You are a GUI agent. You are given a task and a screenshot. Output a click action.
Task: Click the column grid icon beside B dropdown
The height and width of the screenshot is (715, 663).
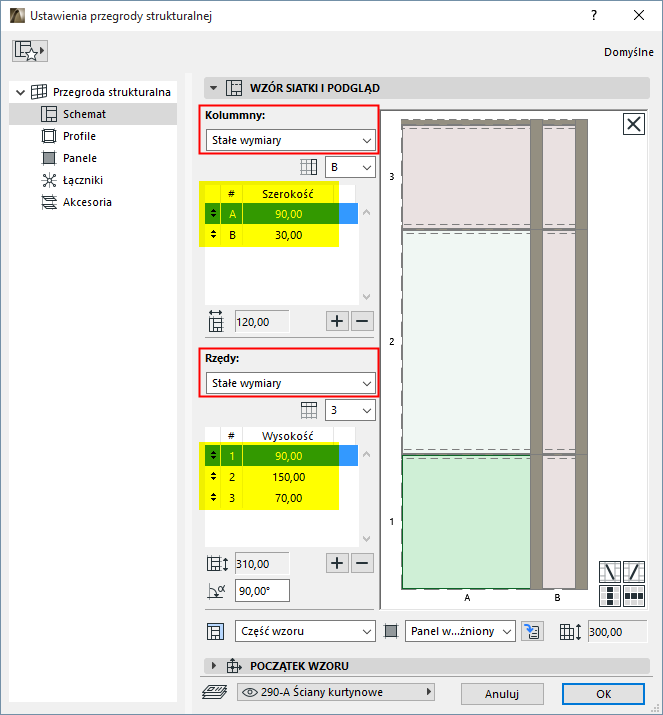[309, 167]
